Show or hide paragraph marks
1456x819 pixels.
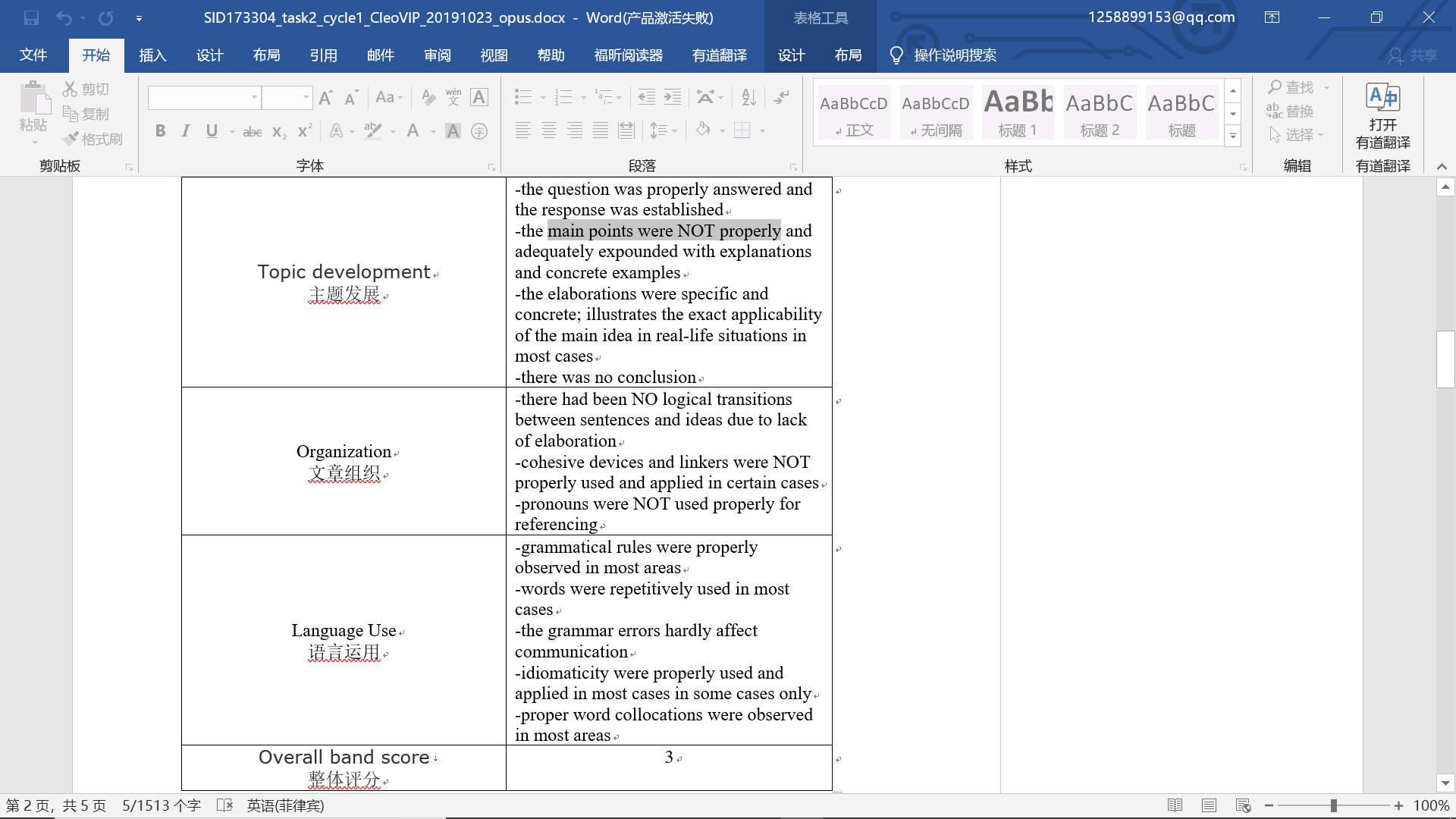[781, 97]
